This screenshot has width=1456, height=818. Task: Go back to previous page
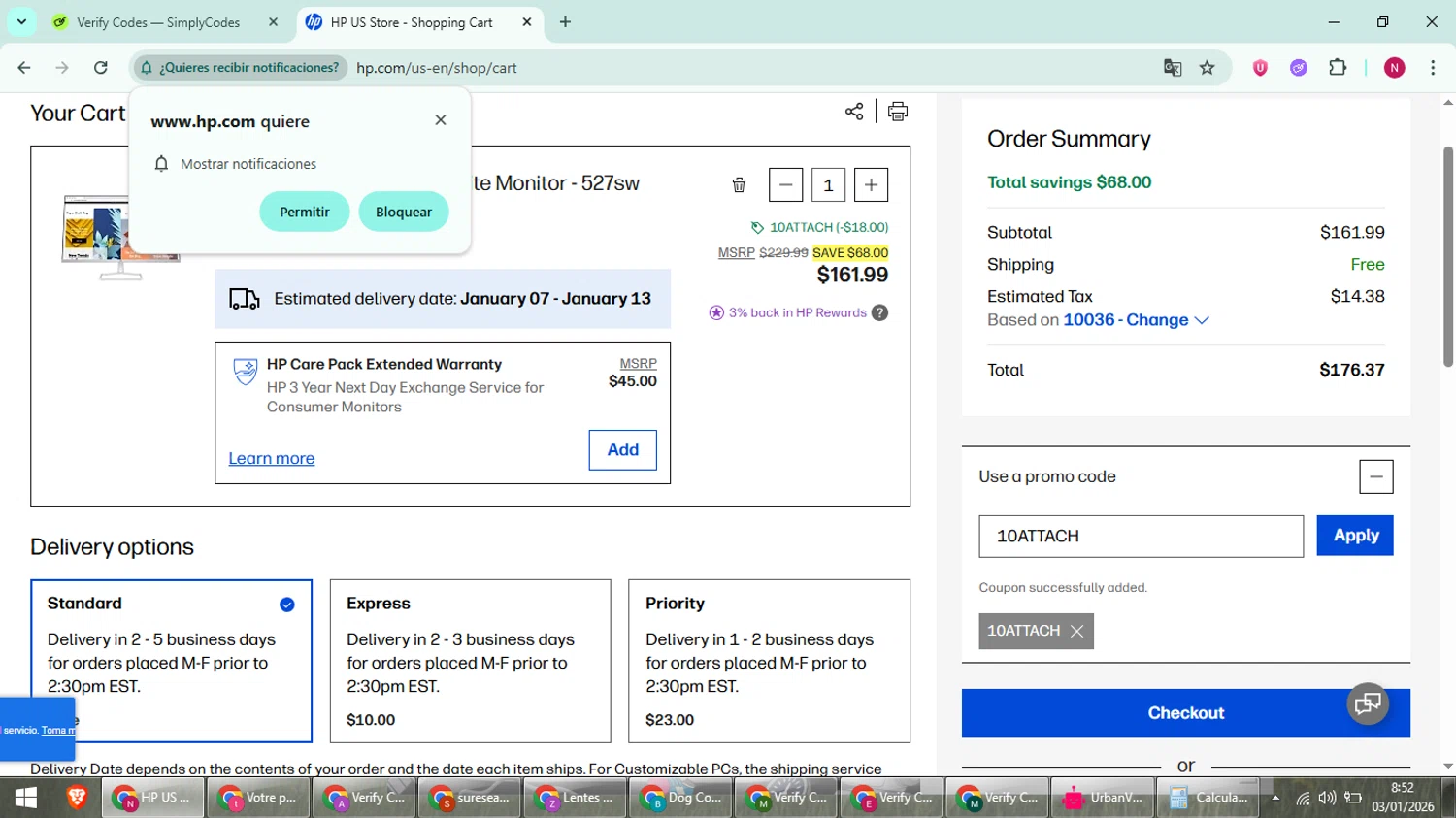(x=24, y=67)
